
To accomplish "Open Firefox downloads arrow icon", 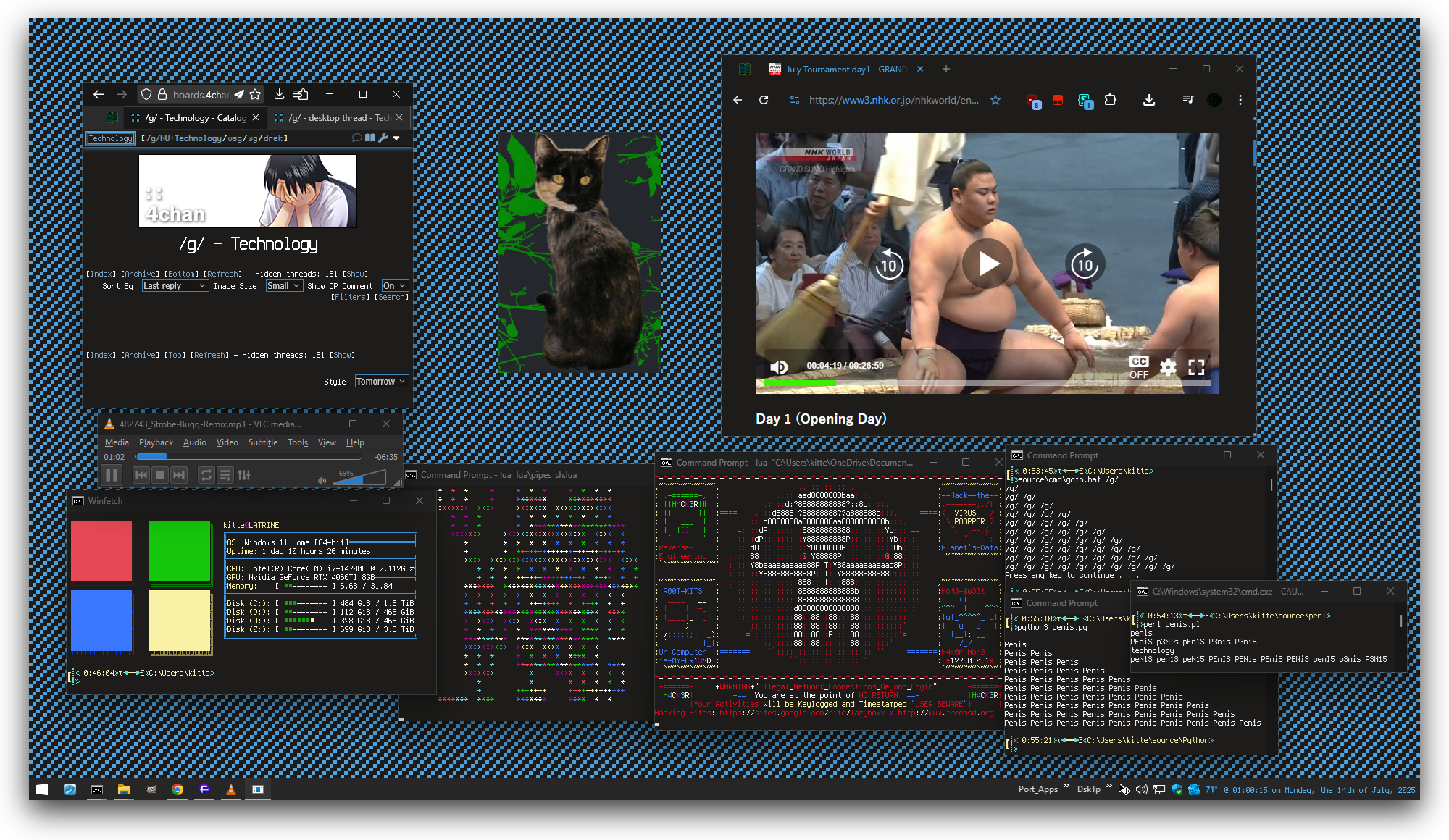I will [x=279, y=94].
